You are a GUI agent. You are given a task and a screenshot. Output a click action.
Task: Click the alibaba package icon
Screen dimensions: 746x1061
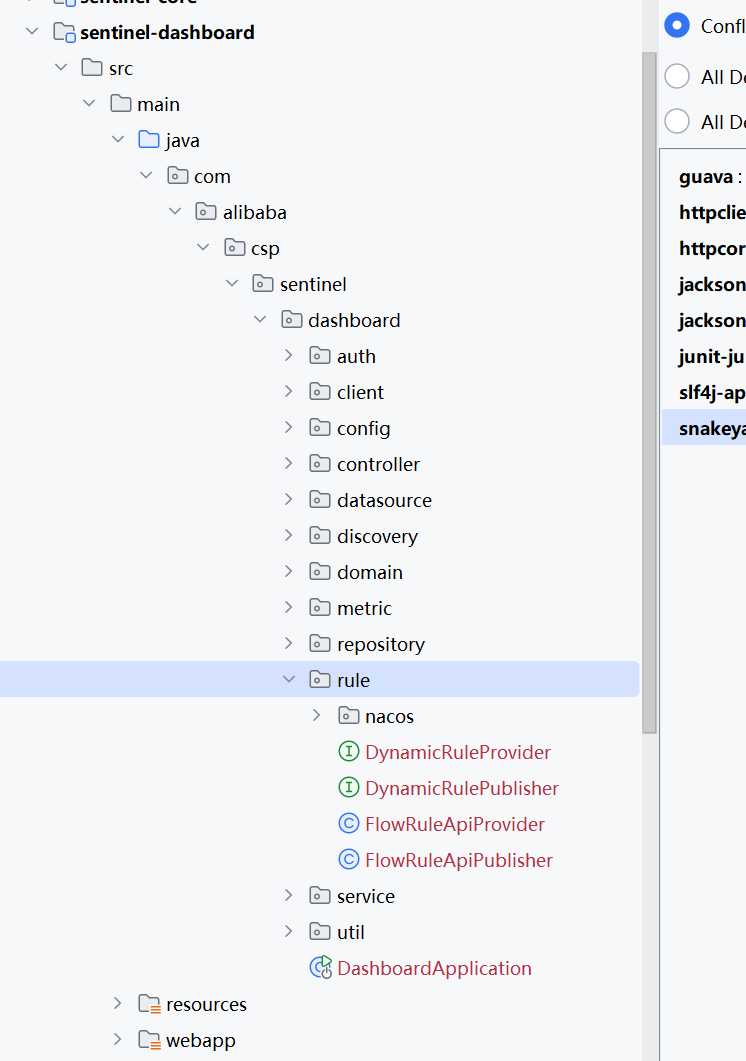pyautogui.click(x=206, y=212)
